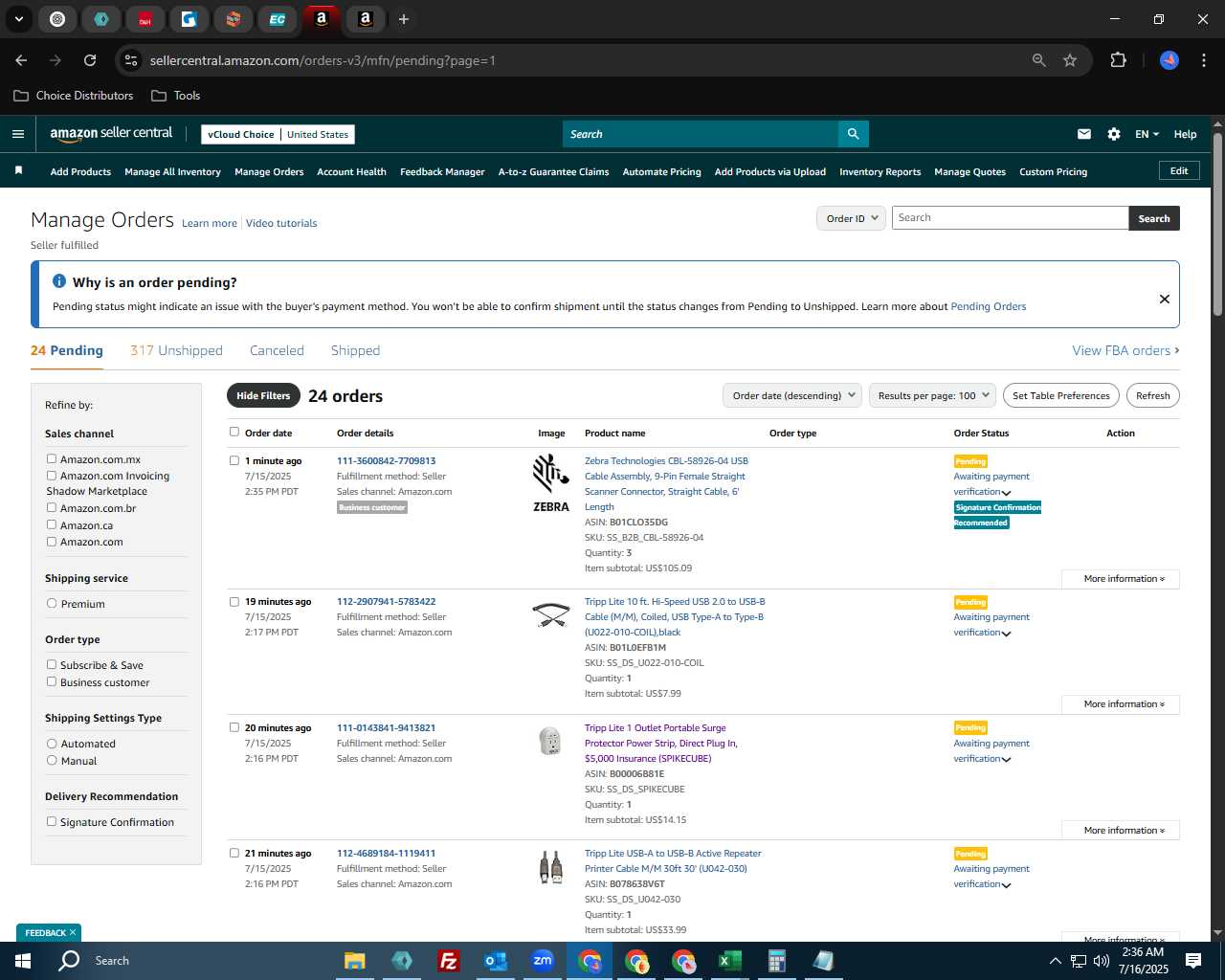Open new browser tab
This screenshot has width=1225, height=980.
[x=404, y=19]
